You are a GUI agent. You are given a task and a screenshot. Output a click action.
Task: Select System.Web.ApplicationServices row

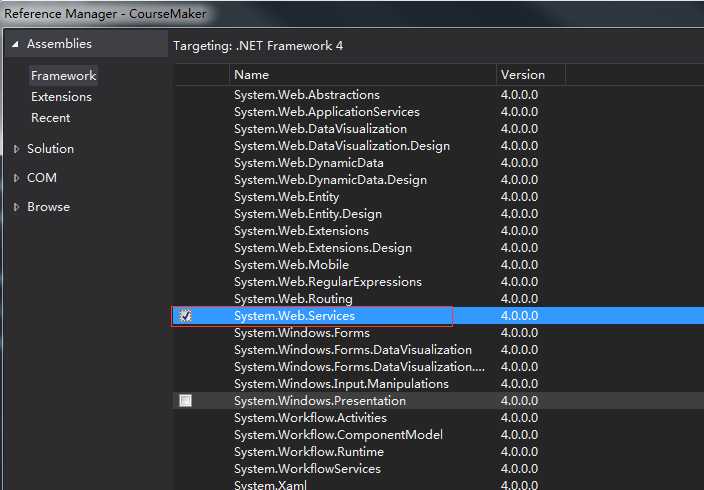point(440,112)
